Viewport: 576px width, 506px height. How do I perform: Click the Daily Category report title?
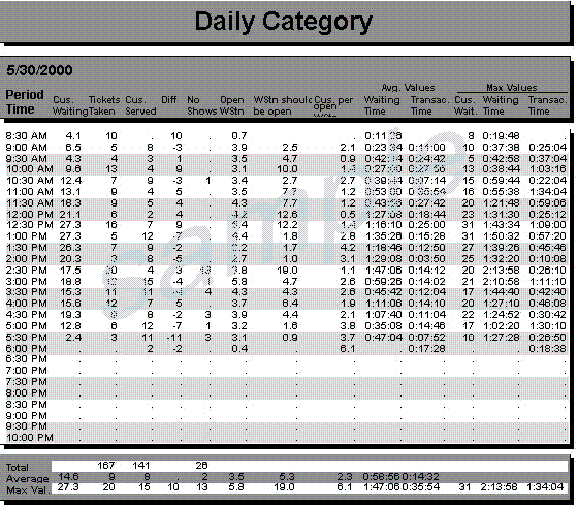284,22
